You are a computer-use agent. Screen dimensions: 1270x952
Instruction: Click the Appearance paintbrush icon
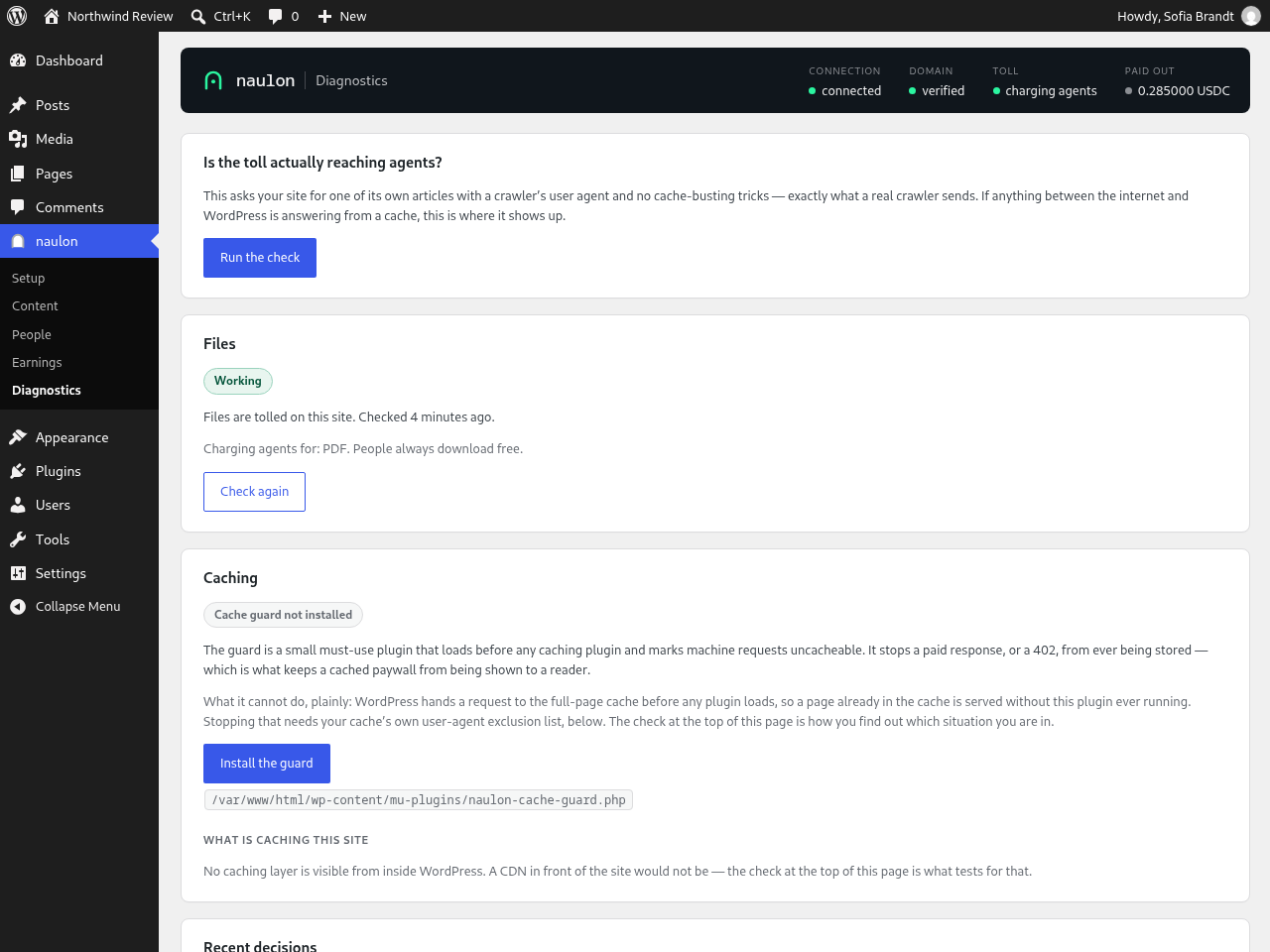click(18, 437)
